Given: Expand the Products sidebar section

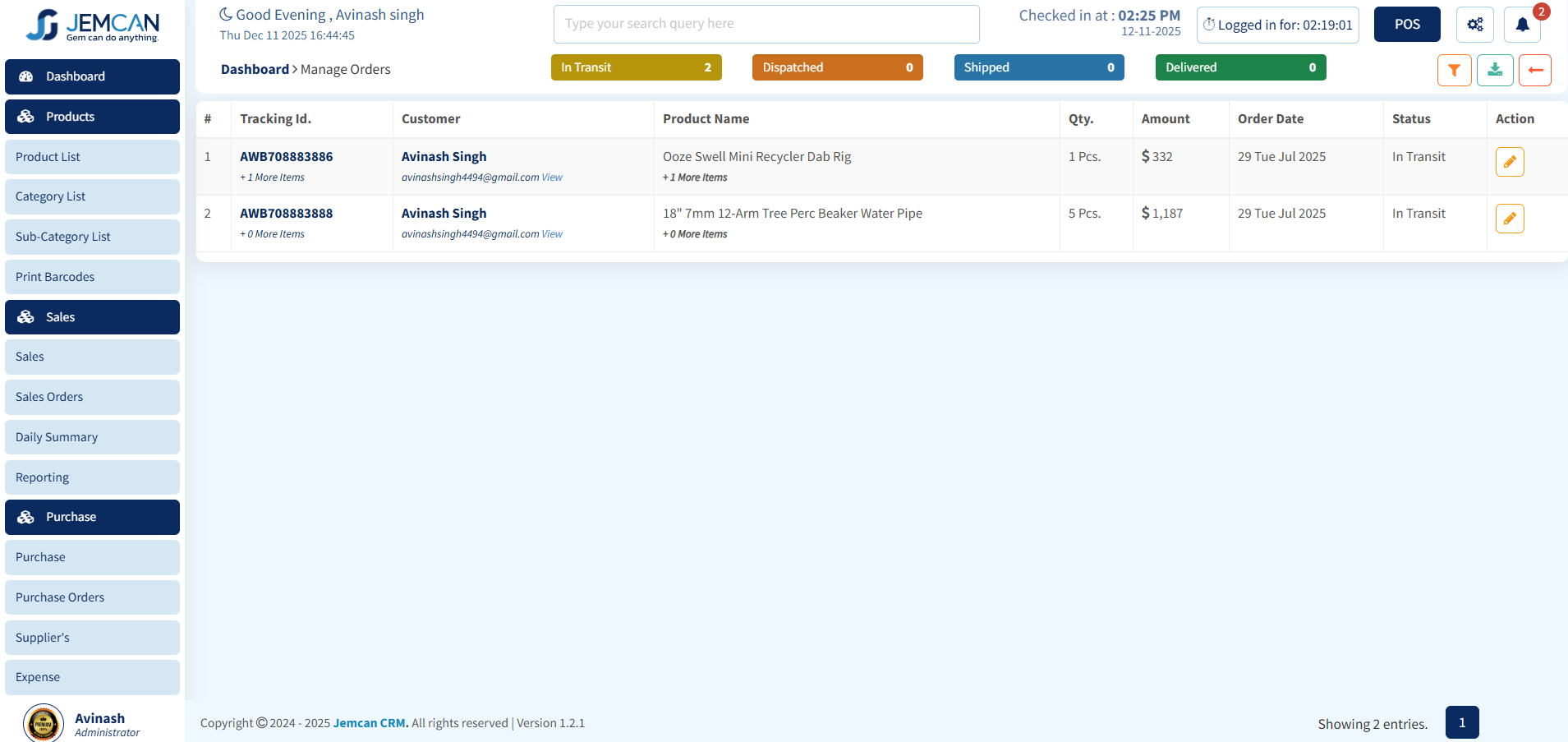Looking at the screenshot, I should click(92, 117).
